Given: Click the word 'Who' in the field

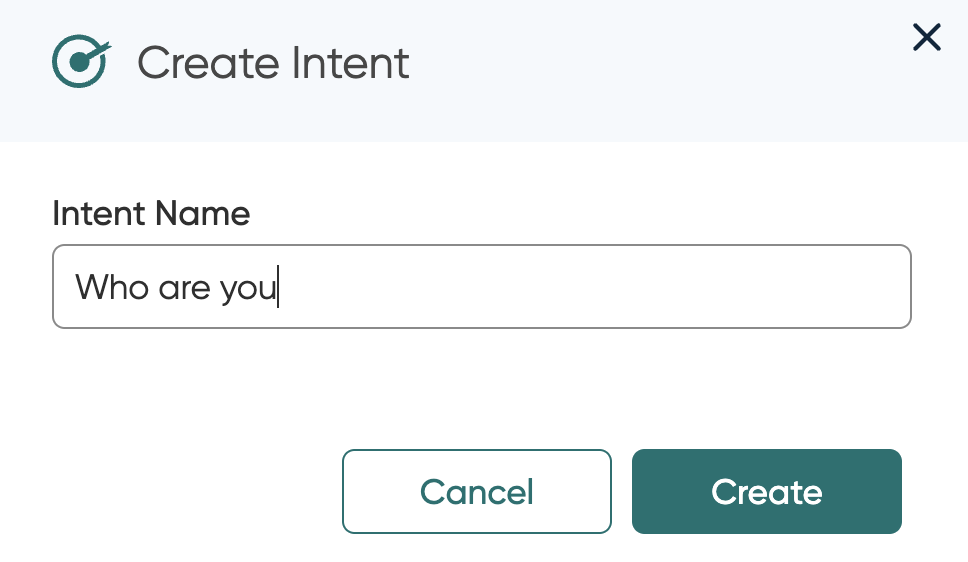Looking at the screenshot, I should click(x=112, y=287).
